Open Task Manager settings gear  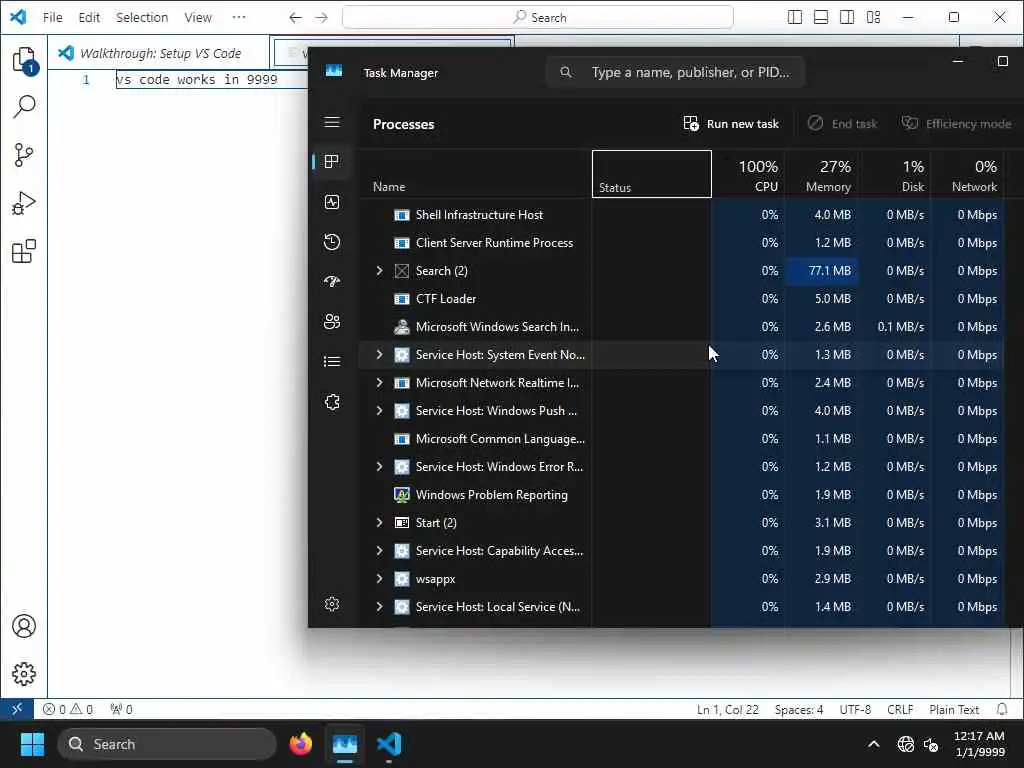(x=332, y=604)
